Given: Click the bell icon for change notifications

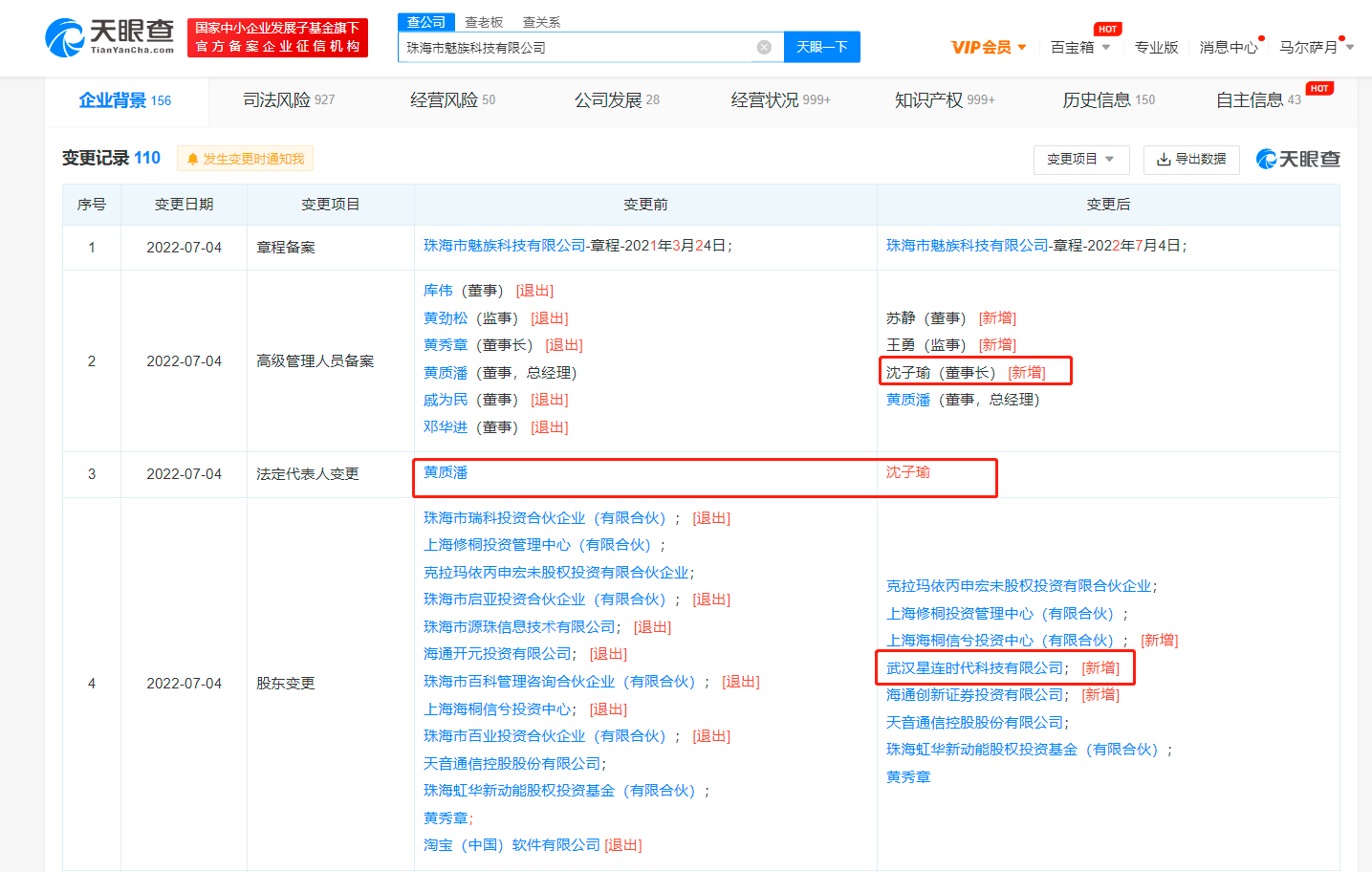Looking at the screenshot, I should click(x=190, y=158).
